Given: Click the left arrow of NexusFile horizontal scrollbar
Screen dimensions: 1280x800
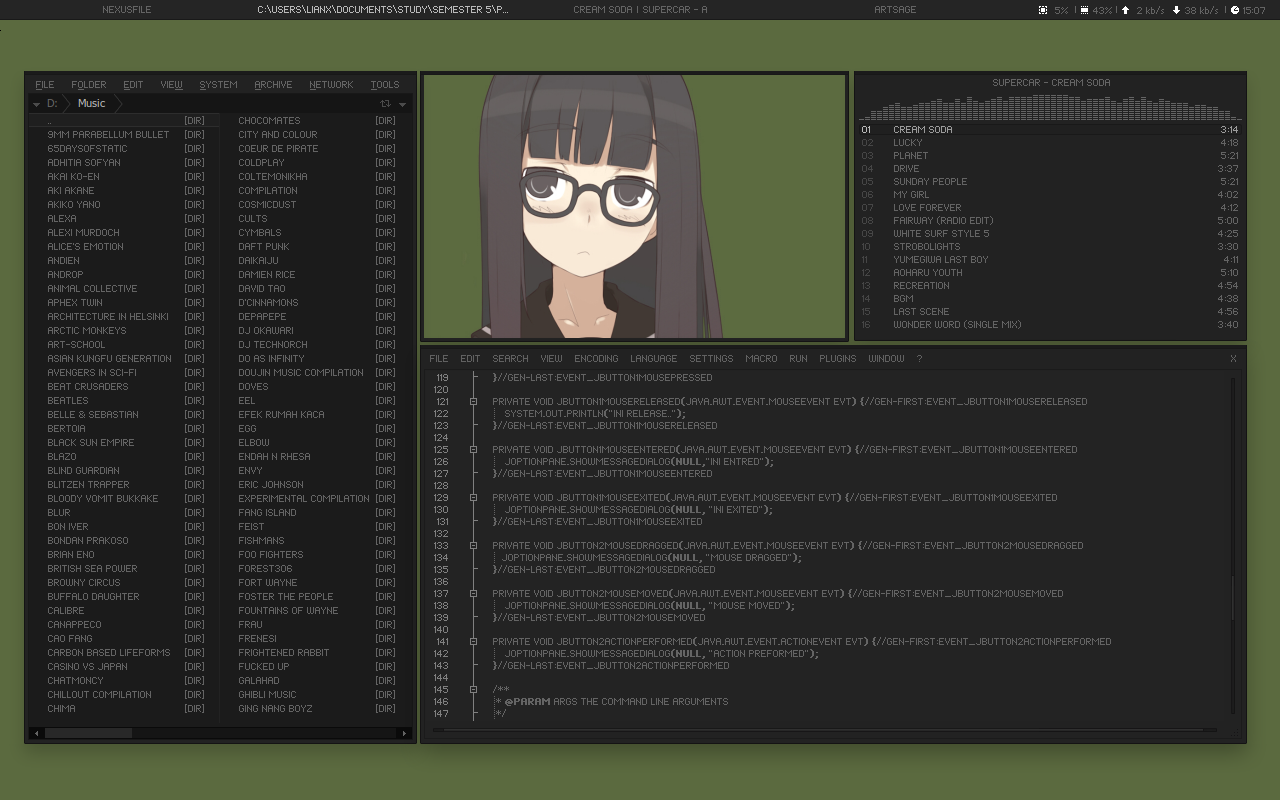Looking at the screenshot, I should tap(37, 733).
